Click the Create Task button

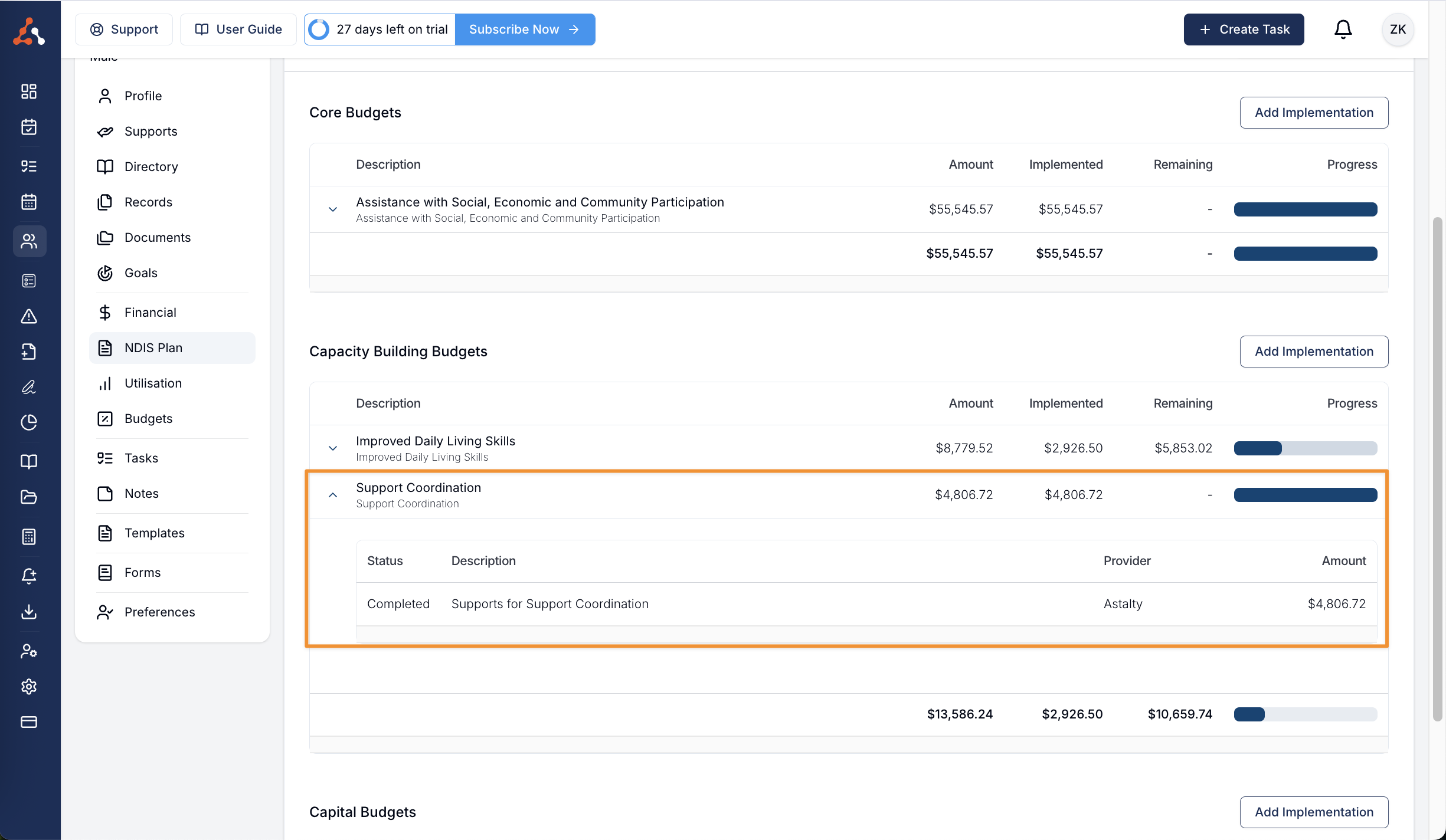point(1244,29)
